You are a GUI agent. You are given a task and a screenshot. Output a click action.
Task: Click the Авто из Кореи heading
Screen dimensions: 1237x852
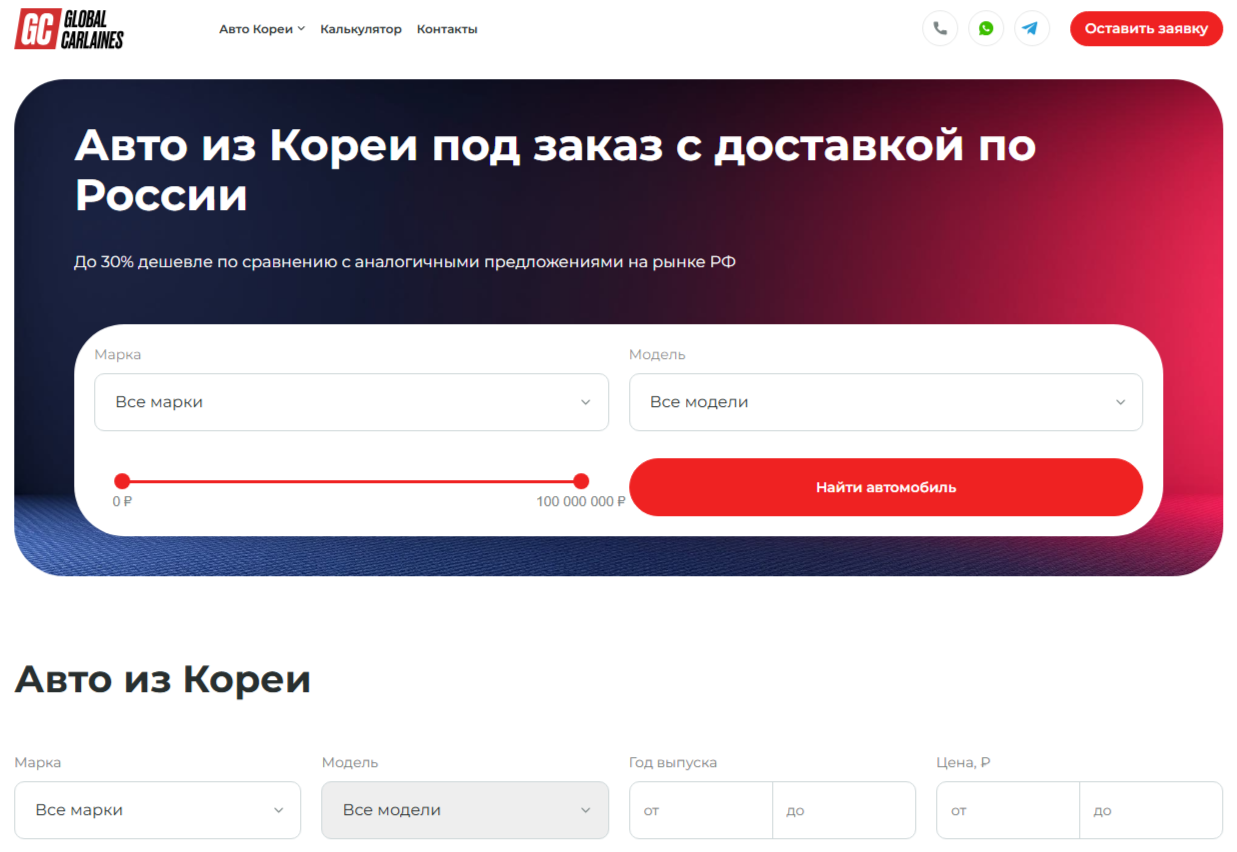[x=163, y=679]
